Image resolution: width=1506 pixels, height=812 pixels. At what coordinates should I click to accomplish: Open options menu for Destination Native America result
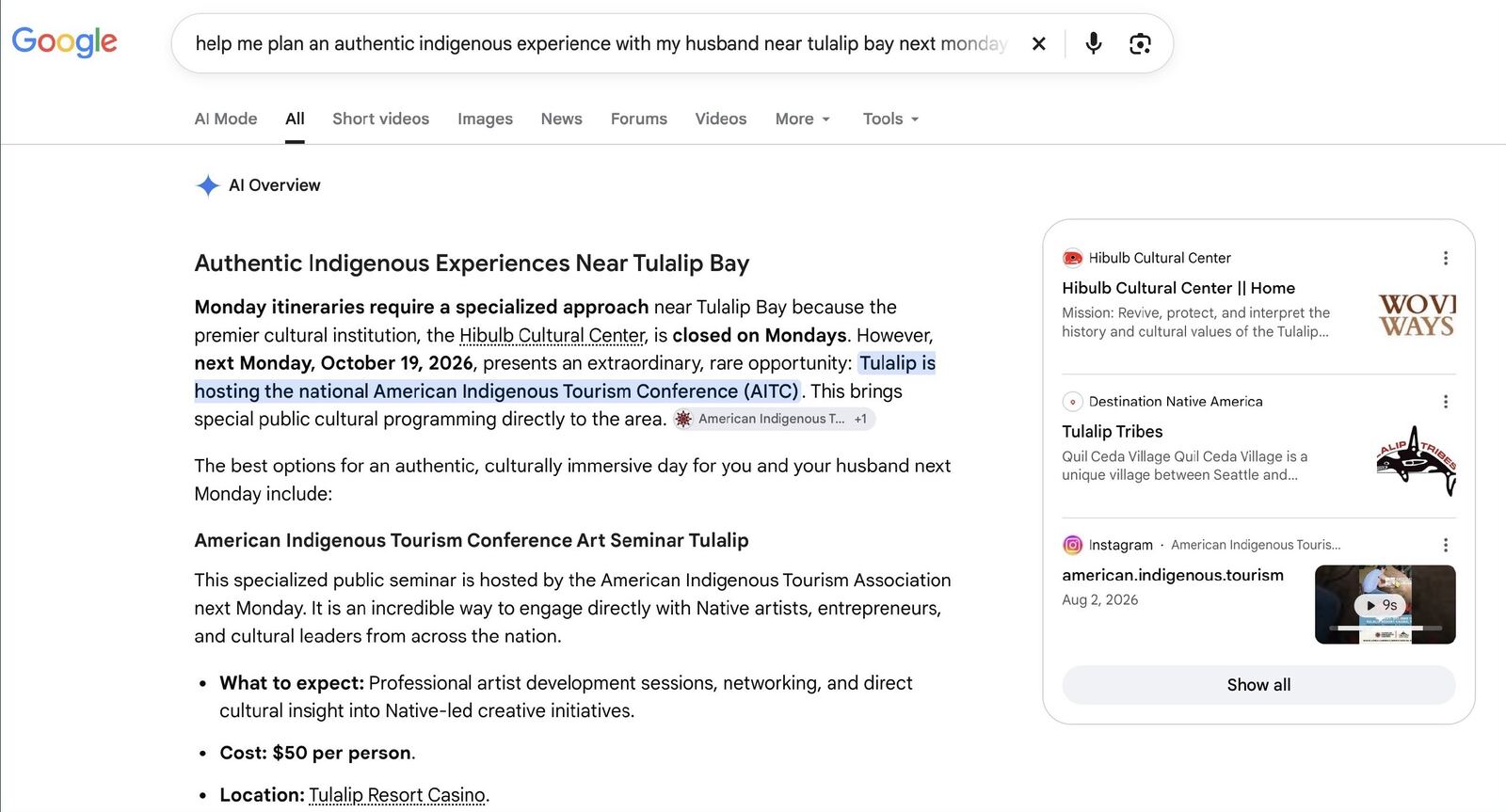click(x=1446, y=402)
